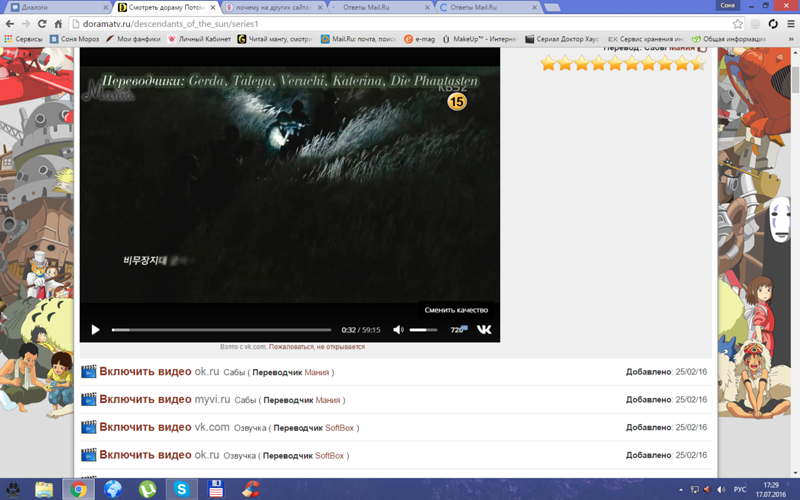Screen dimensions: 800x500
Task: Open Skype from the taskbar
Action: (181, 489)
